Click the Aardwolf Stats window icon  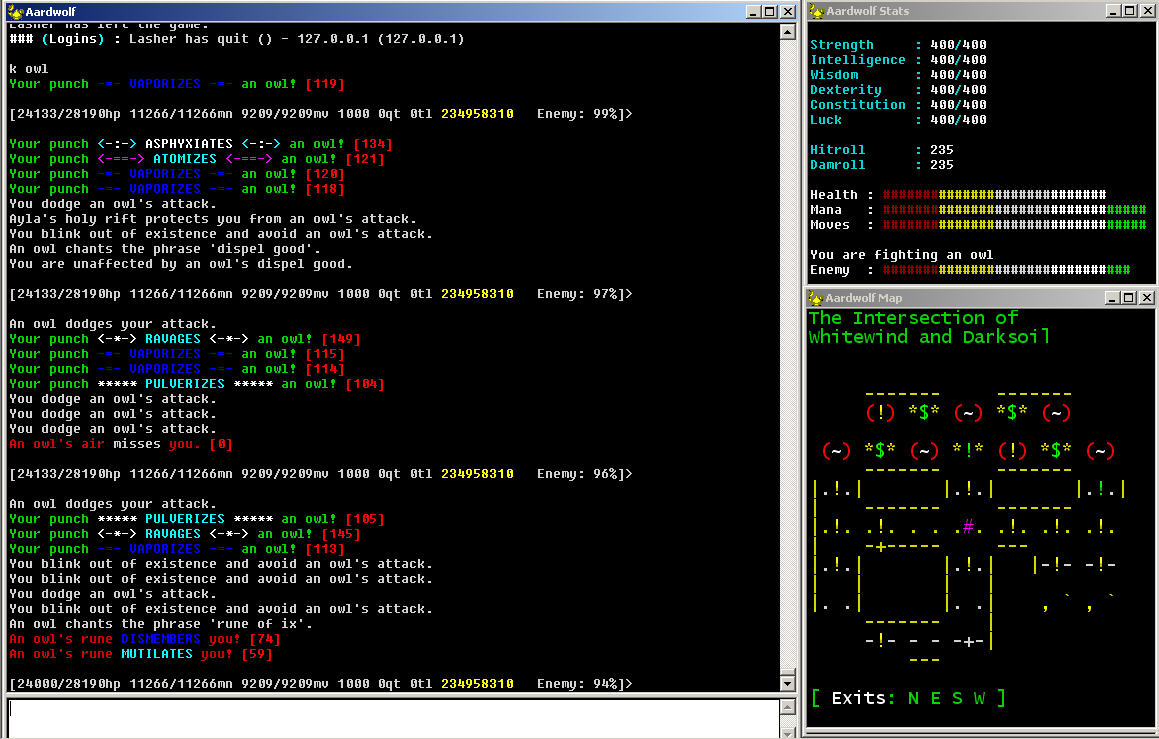pos(816,11)
